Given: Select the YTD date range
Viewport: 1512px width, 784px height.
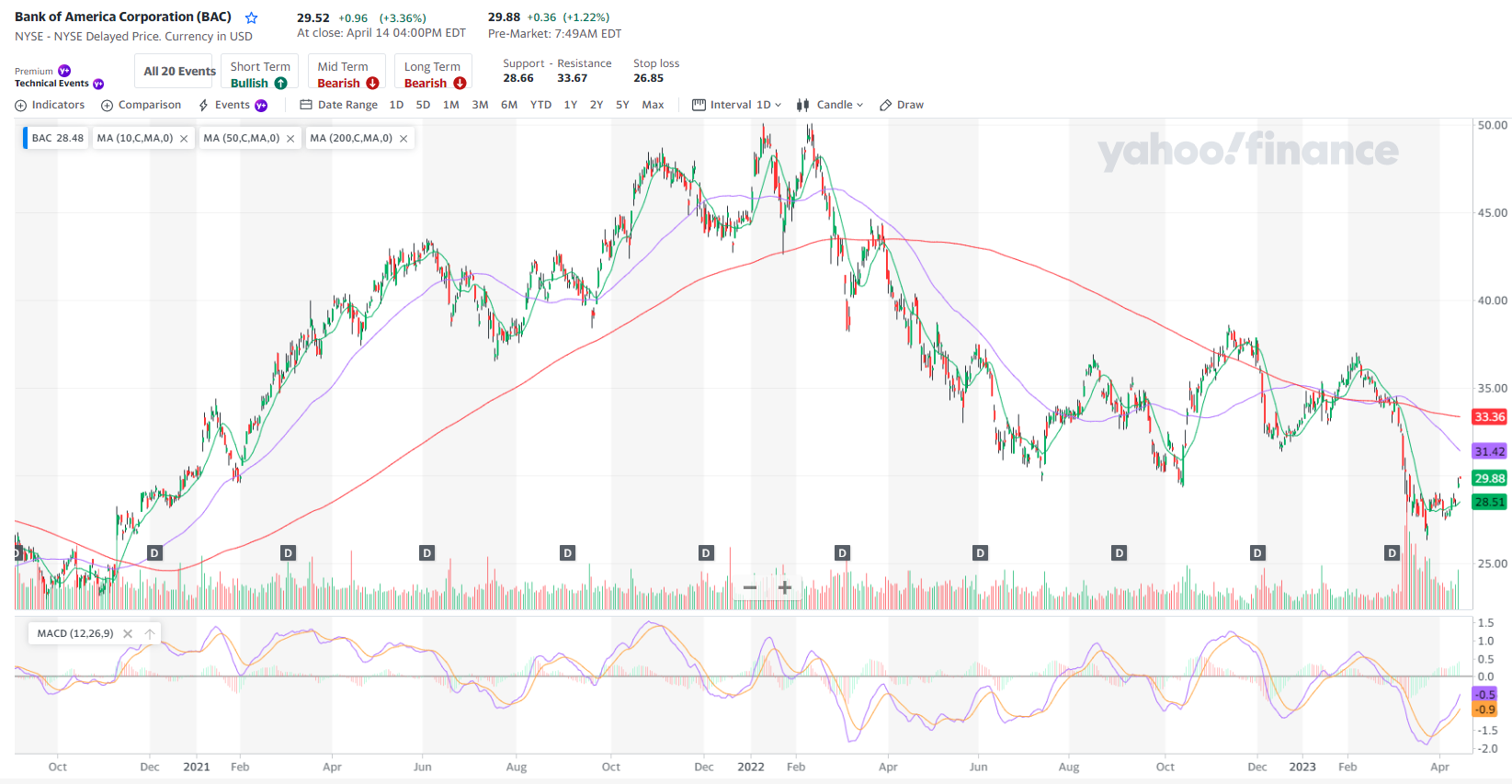Looking at the screenshot, I should point(540,105).
